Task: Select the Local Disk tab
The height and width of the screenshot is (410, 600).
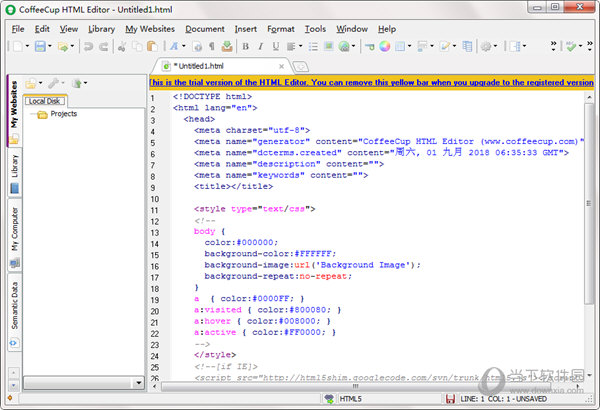Action: point(45,101)
